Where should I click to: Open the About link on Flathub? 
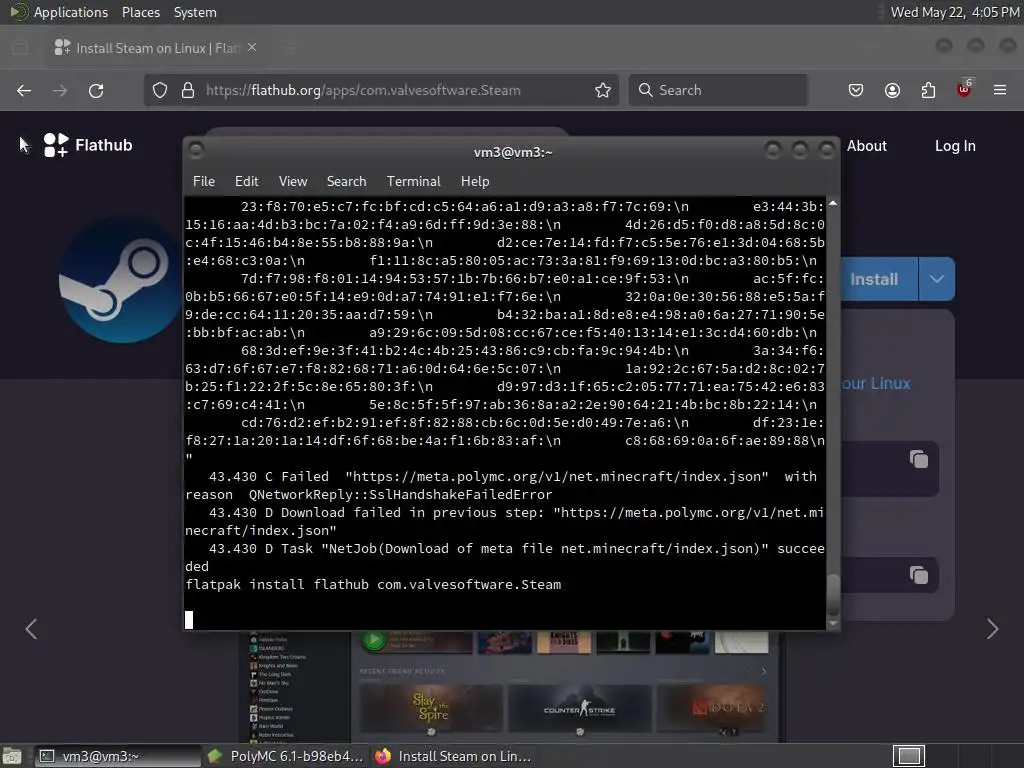tap(867, 146)
